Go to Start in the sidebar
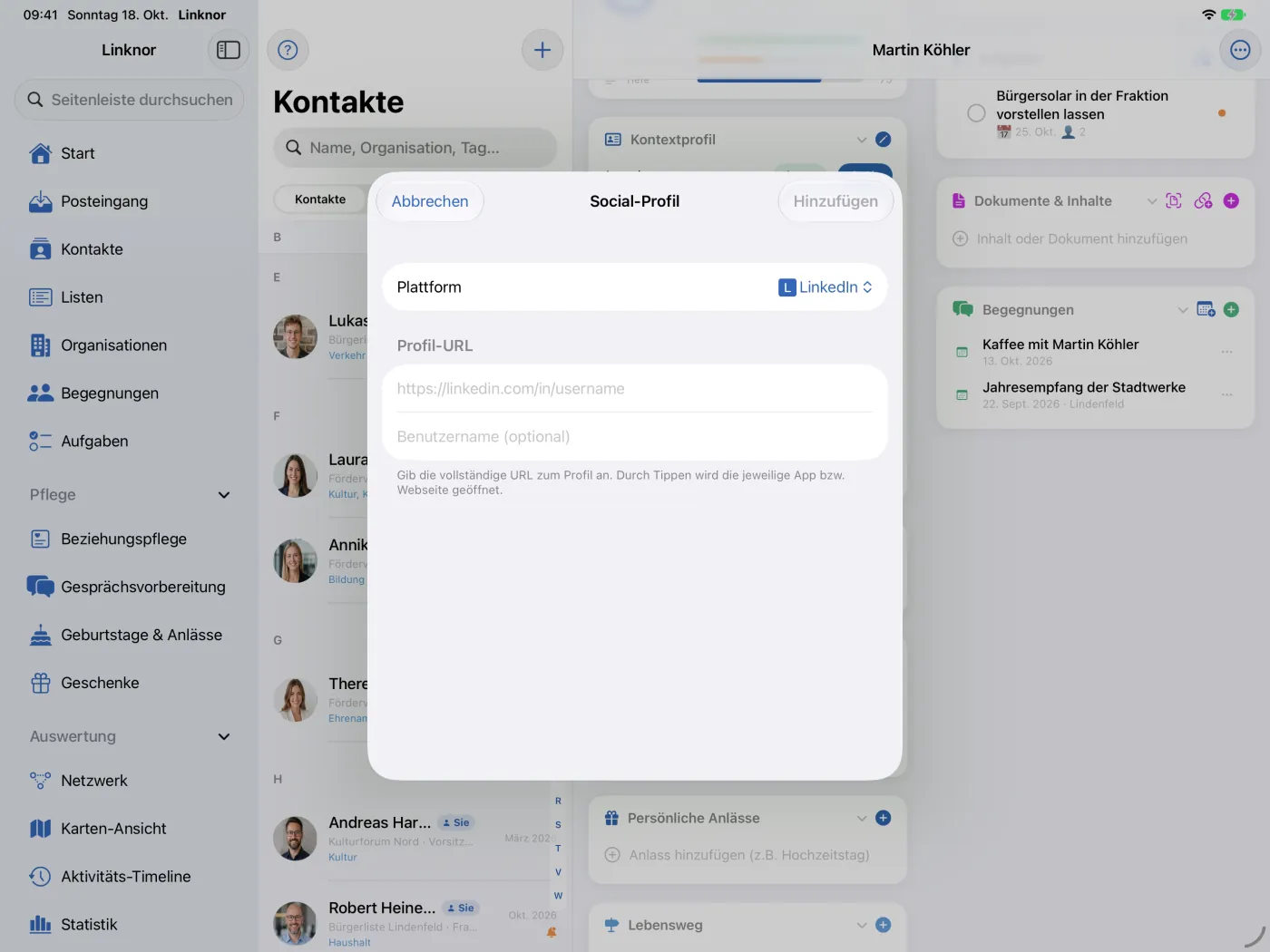The image size is (1270, 952). coord(129,153)
